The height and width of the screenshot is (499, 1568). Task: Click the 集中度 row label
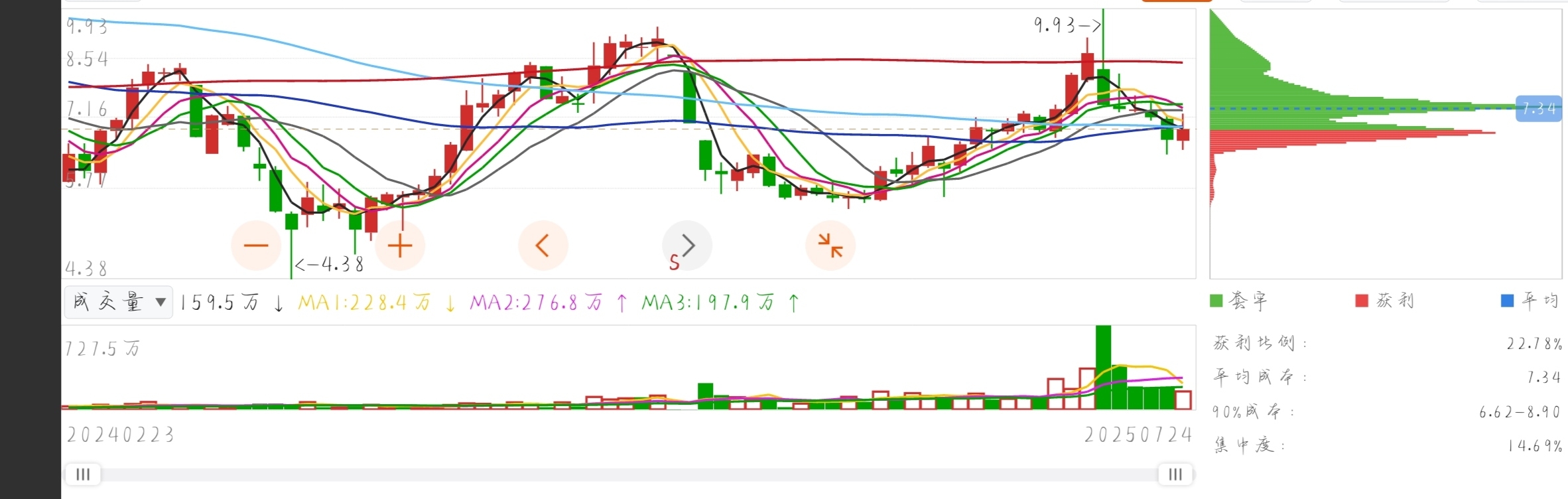point(1250,445)
